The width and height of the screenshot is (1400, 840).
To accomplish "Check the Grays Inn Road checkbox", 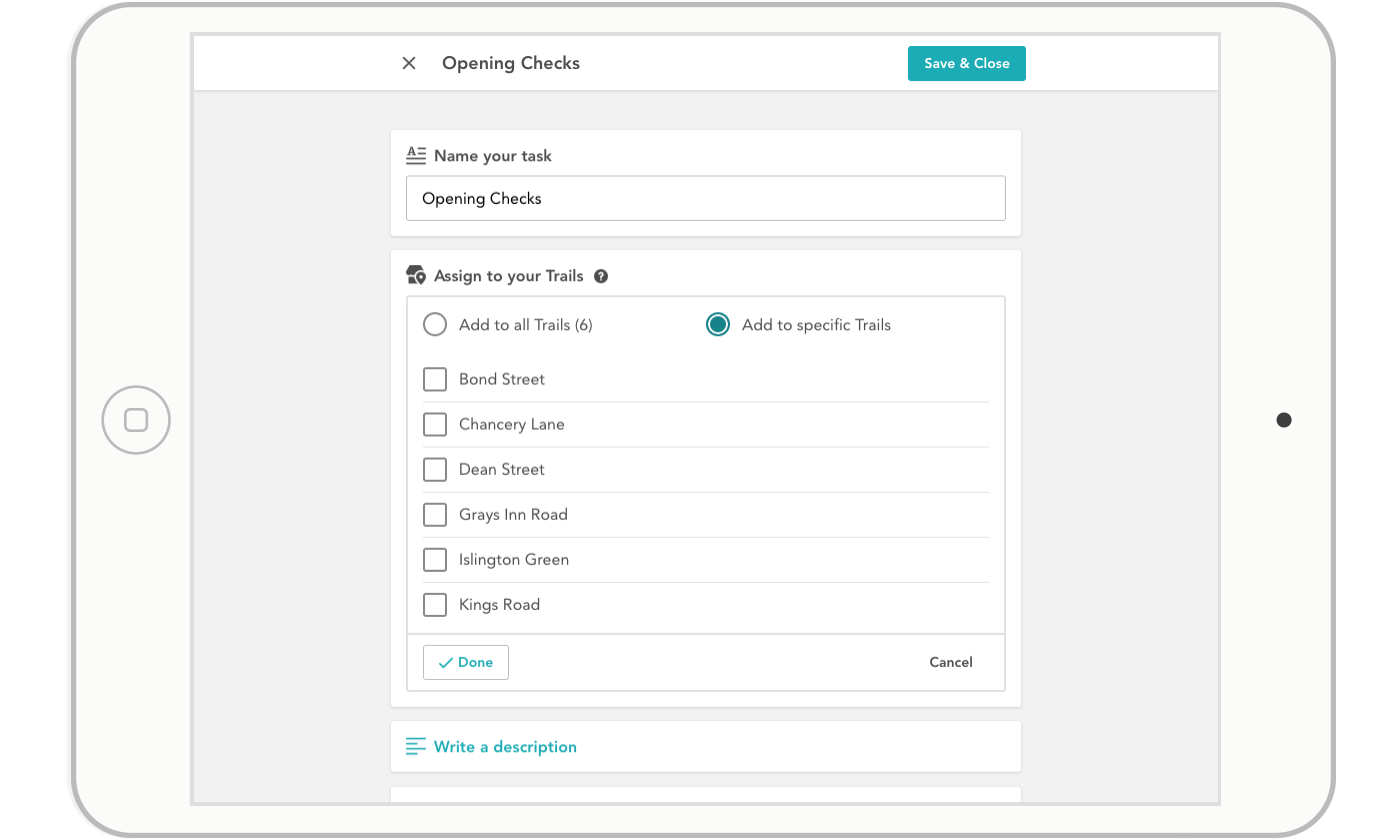I will click(434, 514).
